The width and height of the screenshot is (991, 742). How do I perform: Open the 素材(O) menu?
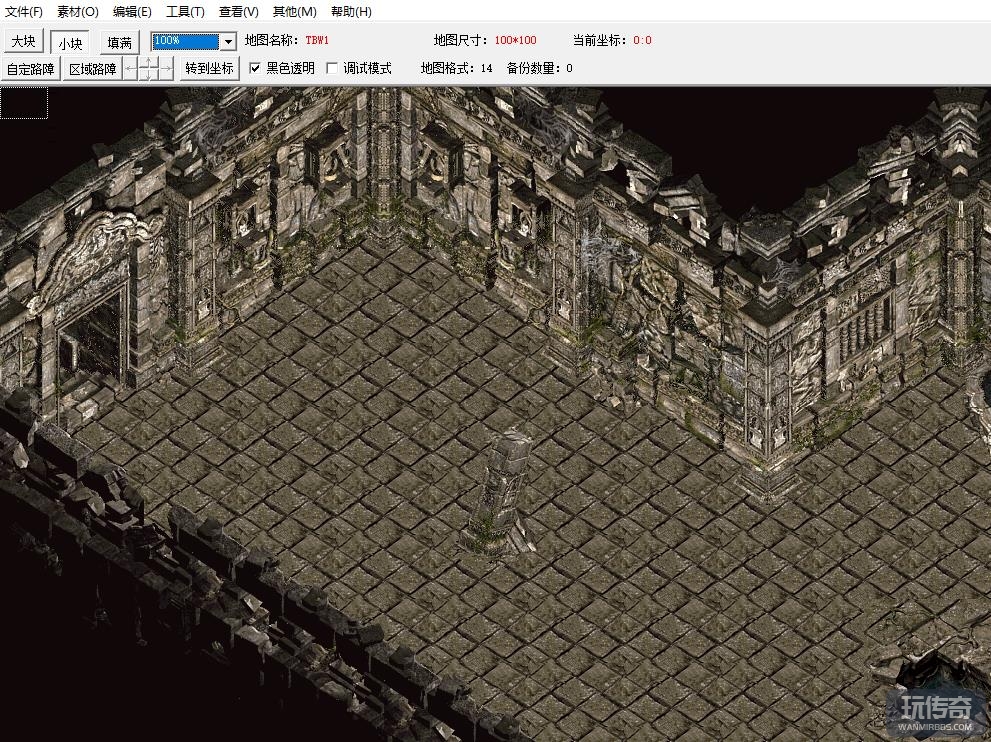click(78, 11)
